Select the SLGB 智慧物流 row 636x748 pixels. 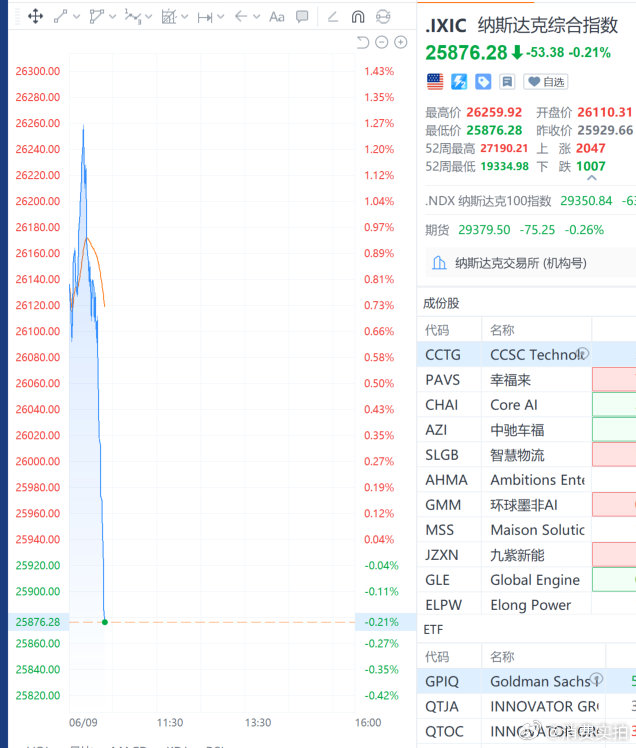526,455
